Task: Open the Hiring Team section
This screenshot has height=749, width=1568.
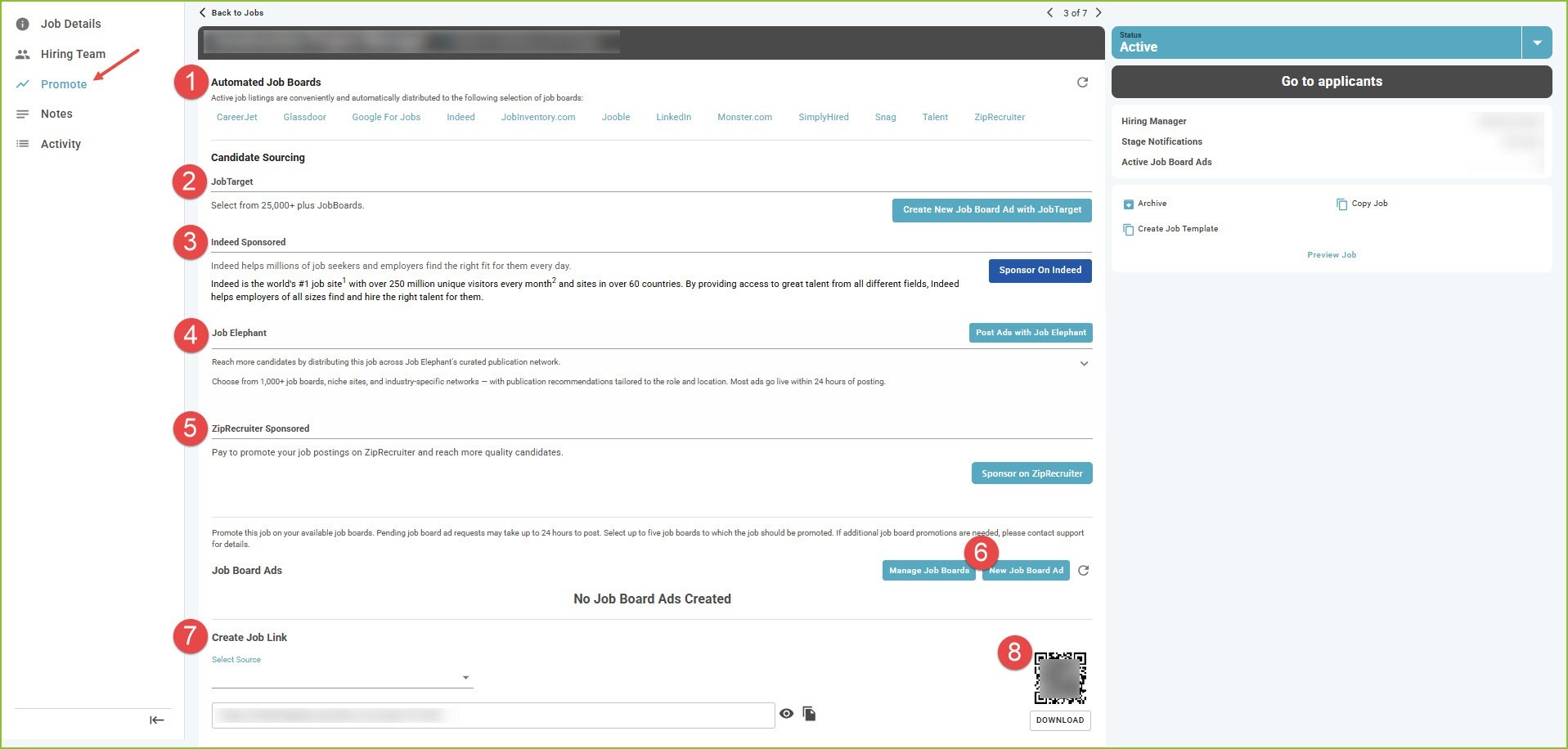Action: click(73, 55)
